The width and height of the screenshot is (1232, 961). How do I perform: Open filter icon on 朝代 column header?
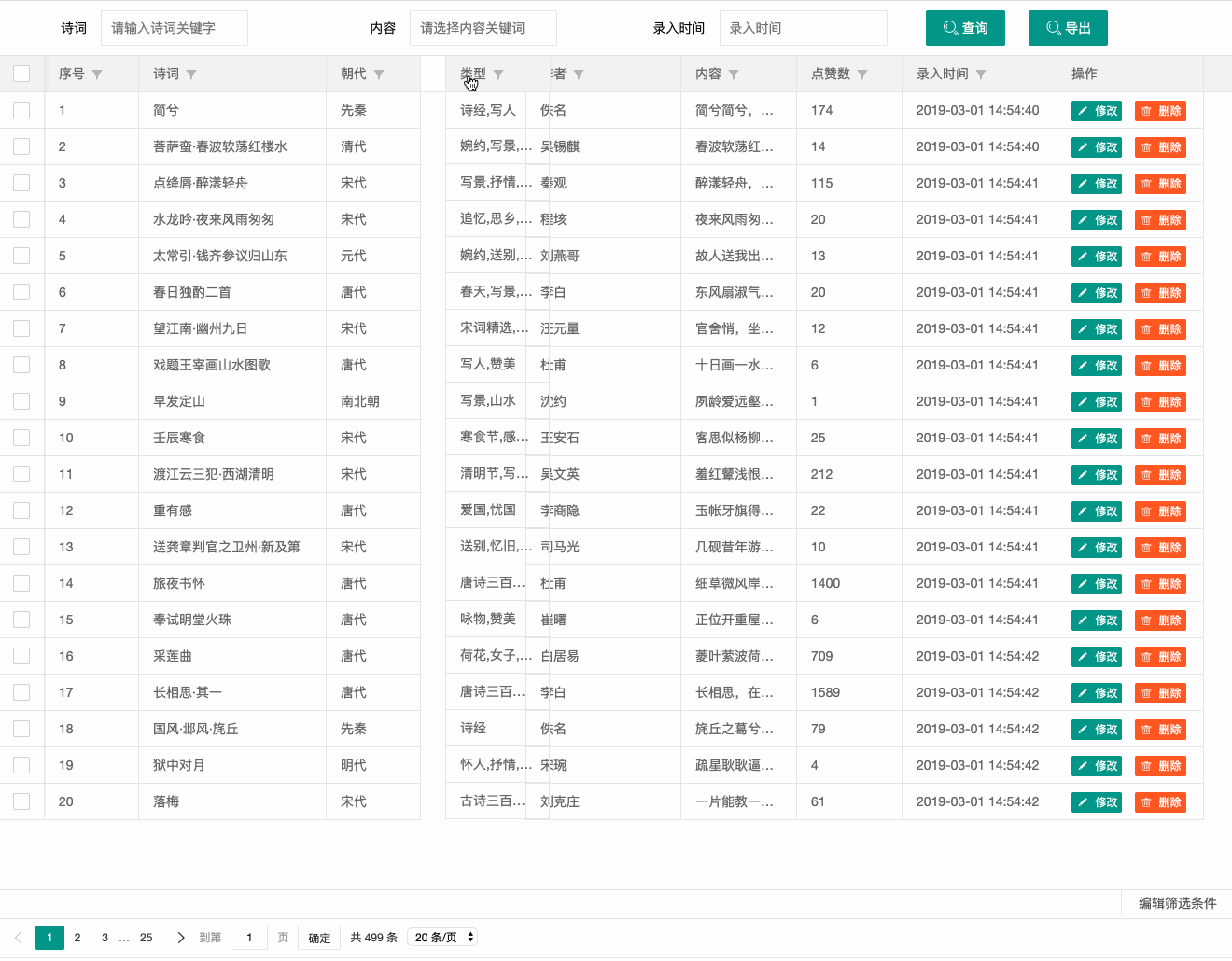[x=379, y=75]
